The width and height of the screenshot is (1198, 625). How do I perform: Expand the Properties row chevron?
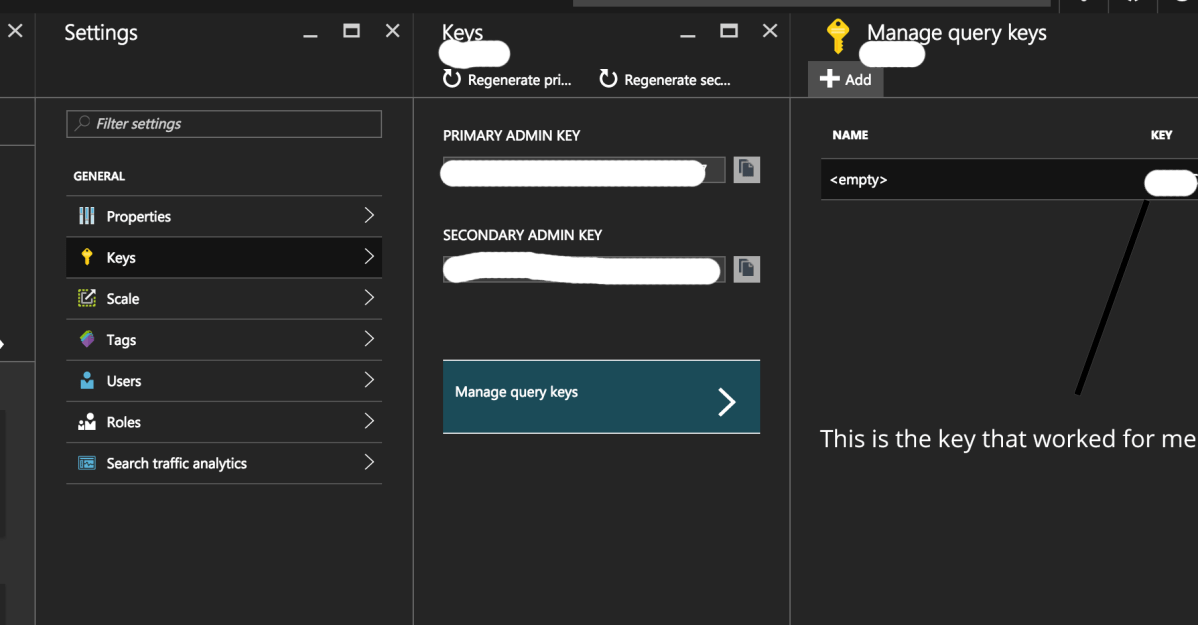369,215
